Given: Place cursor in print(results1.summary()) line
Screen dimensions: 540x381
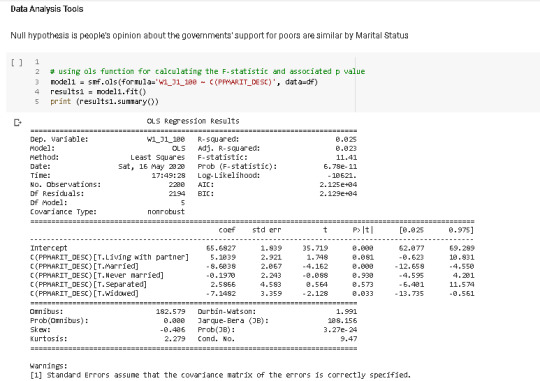Looking at the screenshot, I should [x=104, y=101].
